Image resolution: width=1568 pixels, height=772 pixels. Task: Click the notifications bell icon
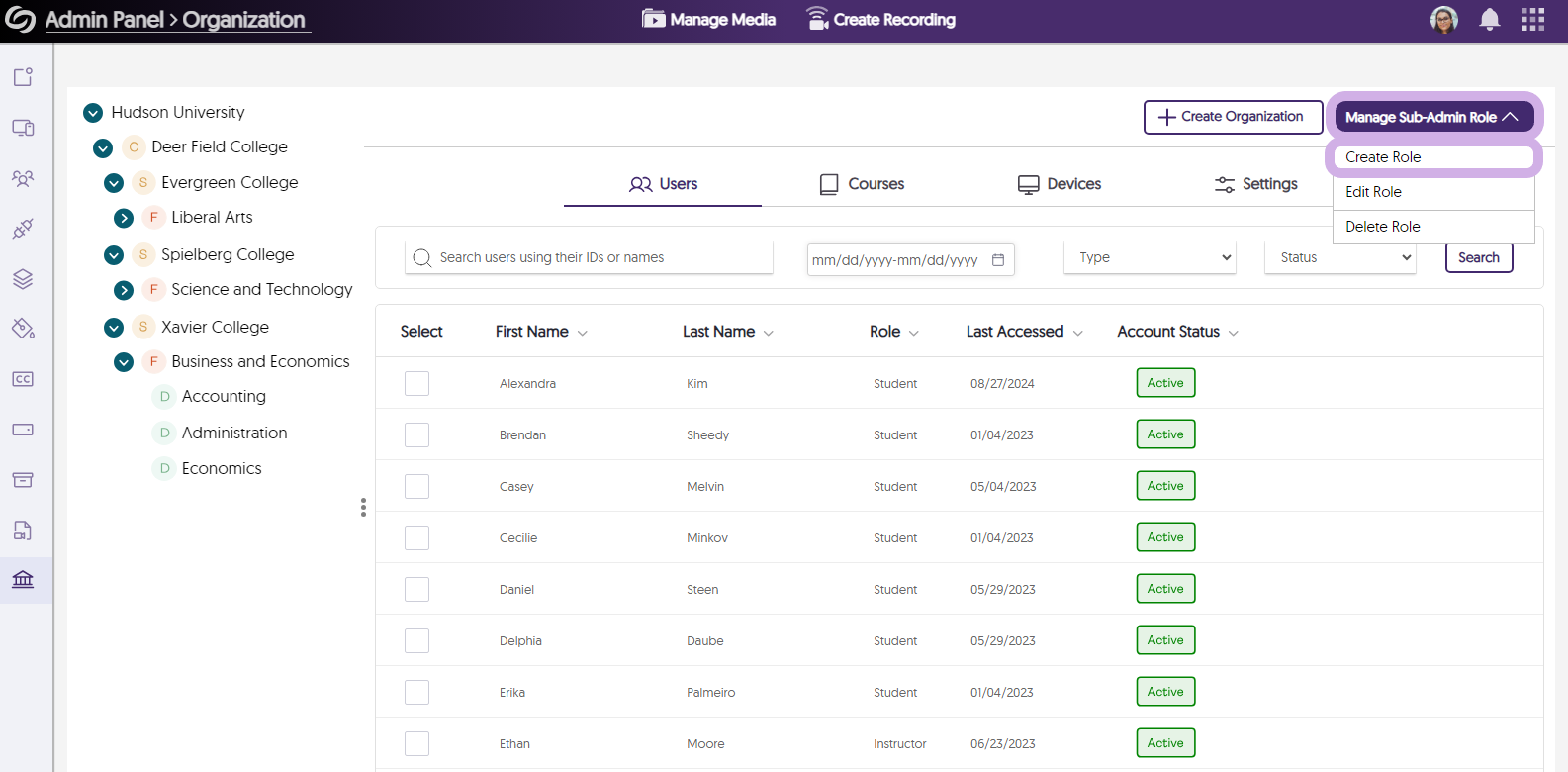click(x=1489, y=20)
